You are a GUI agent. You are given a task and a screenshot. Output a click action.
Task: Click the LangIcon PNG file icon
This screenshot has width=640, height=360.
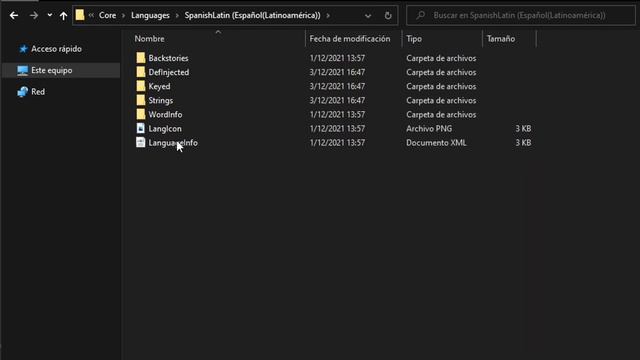click(140, 129)
